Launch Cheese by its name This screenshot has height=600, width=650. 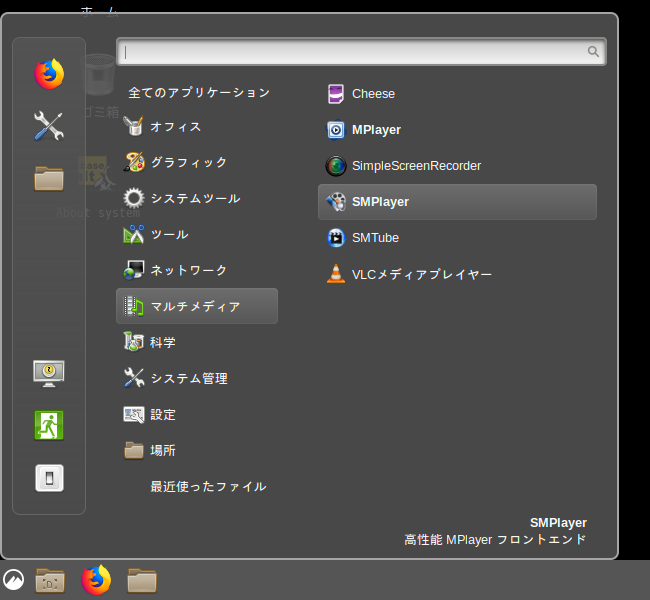click(373, 94)
